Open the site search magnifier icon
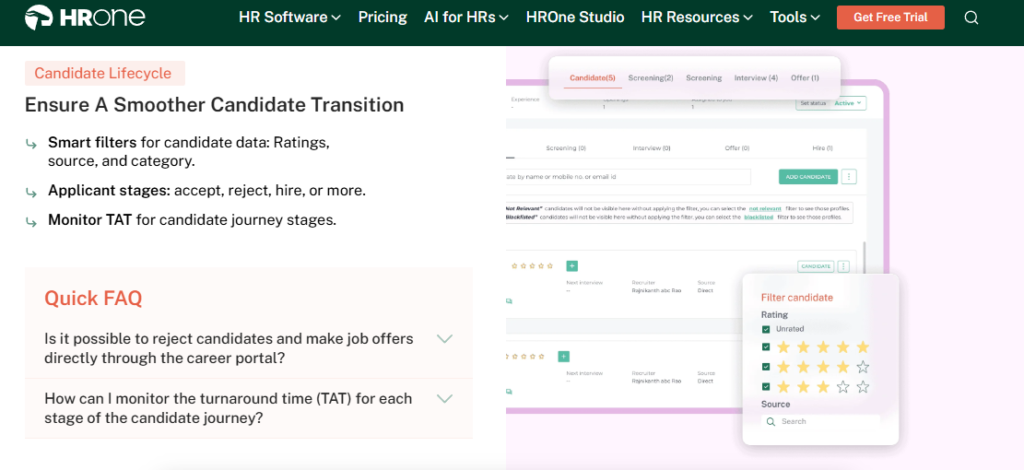This screenshot has height=470, width=1024. click(971, 18)
